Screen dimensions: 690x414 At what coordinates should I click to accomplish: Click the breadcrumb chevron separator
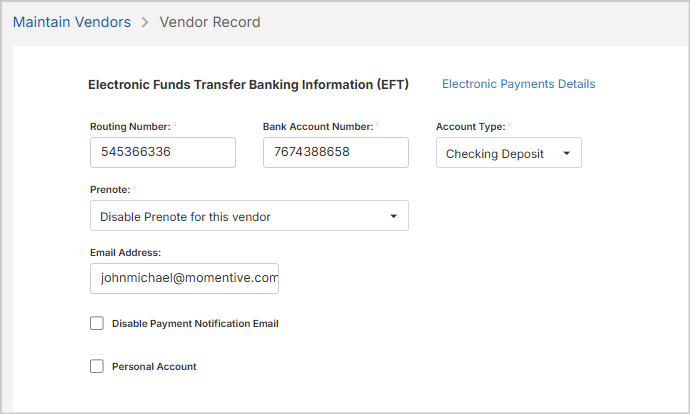click(x=145, y=22)
